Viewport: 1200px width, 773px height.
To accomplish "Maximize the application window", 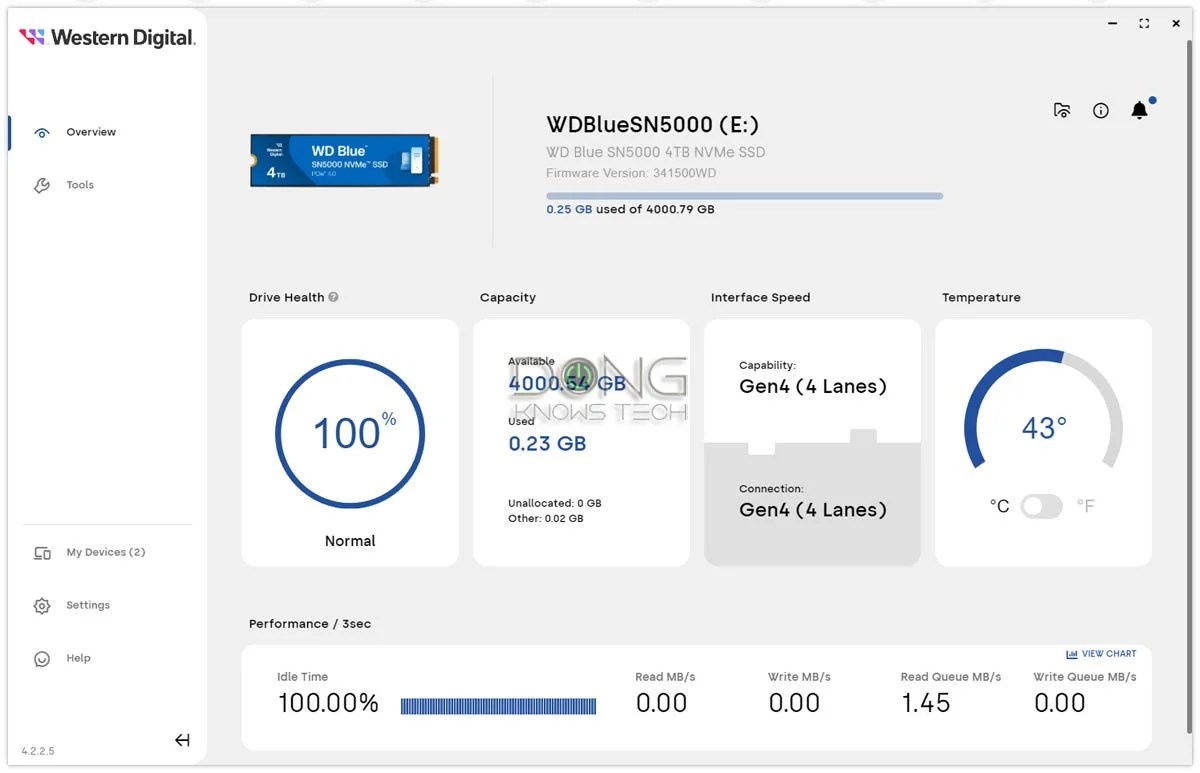I will [x=1144, y=24].
